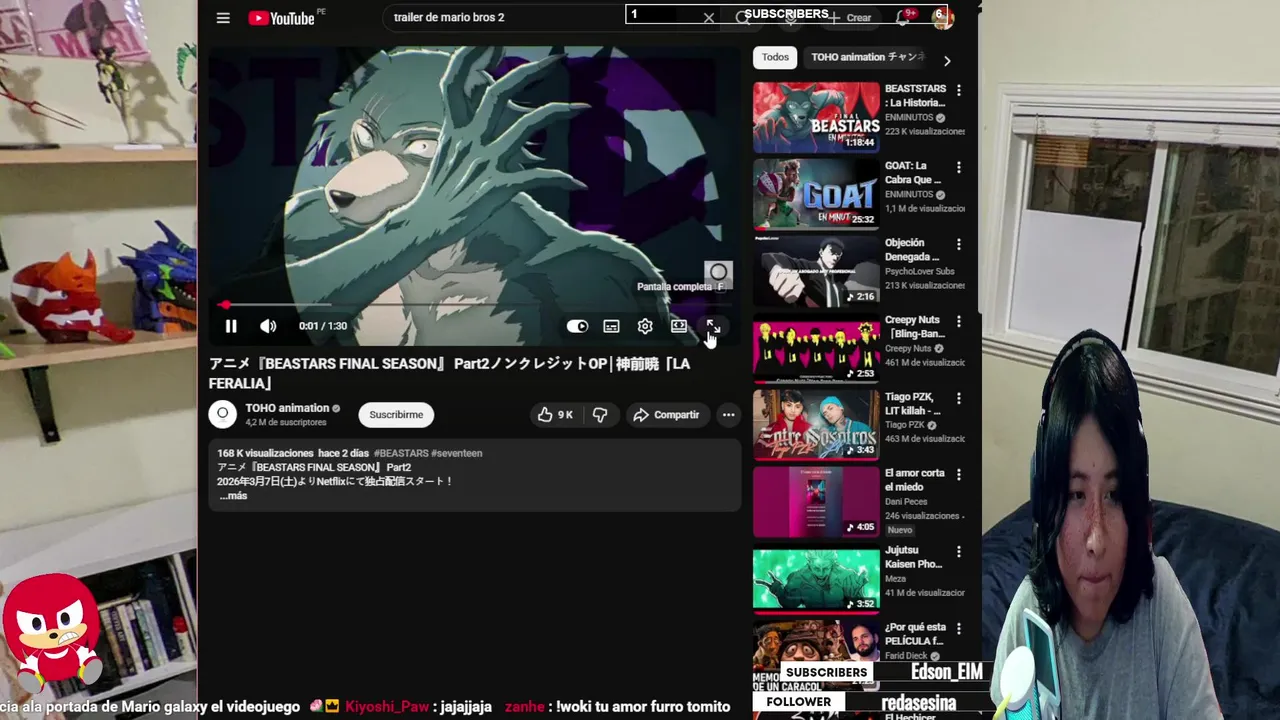Open options for Creepy Nuts video
The width and height of the screenshot is (1280, 720).
[959, 321]
